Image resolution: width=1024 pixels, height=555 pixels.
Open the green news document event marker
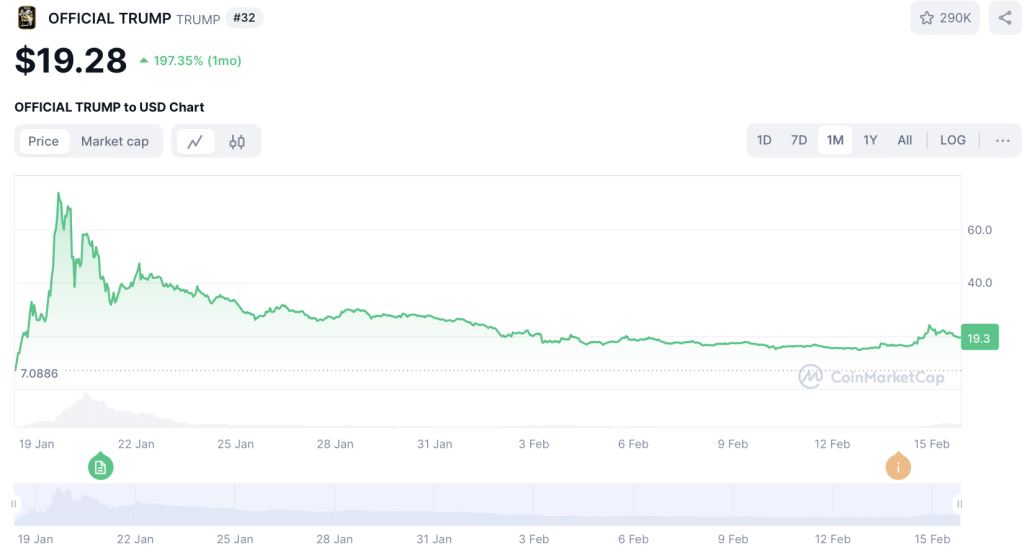pos(101,466)
